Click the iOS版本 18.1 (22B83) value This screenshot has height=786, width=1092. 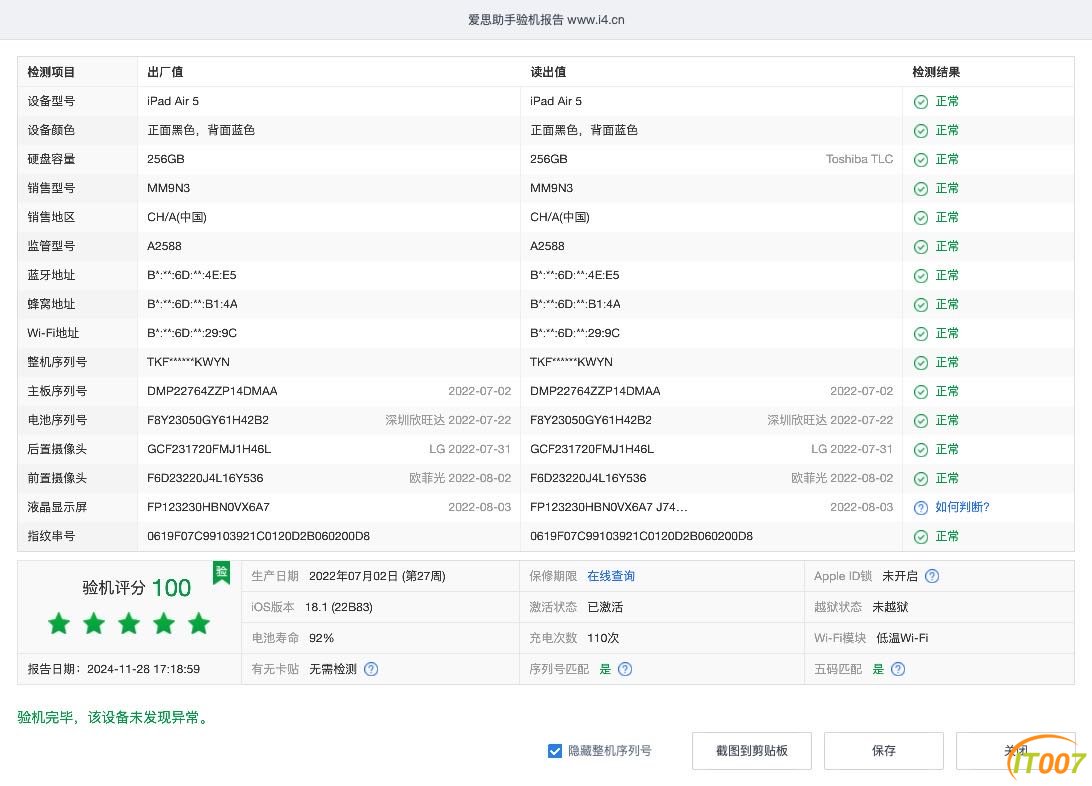pos(338,607)
